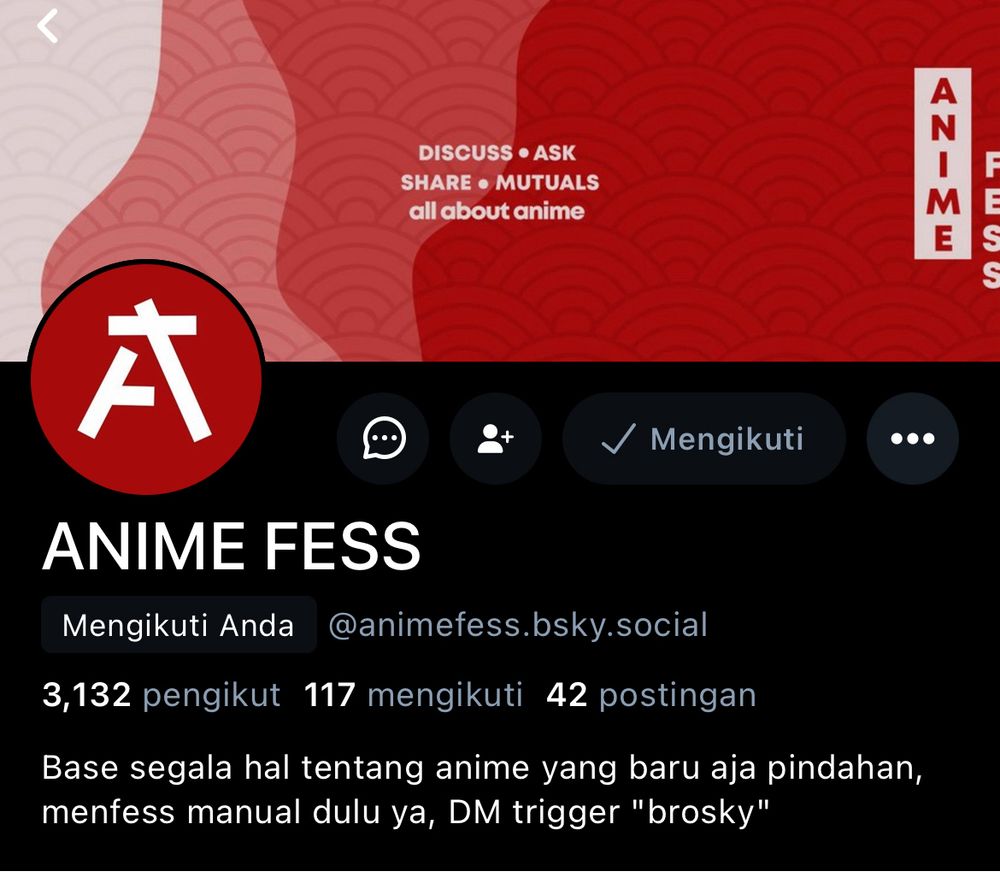
Task: Select the @animefess.bsky.social handle
Action: click(x=518, y=624)
